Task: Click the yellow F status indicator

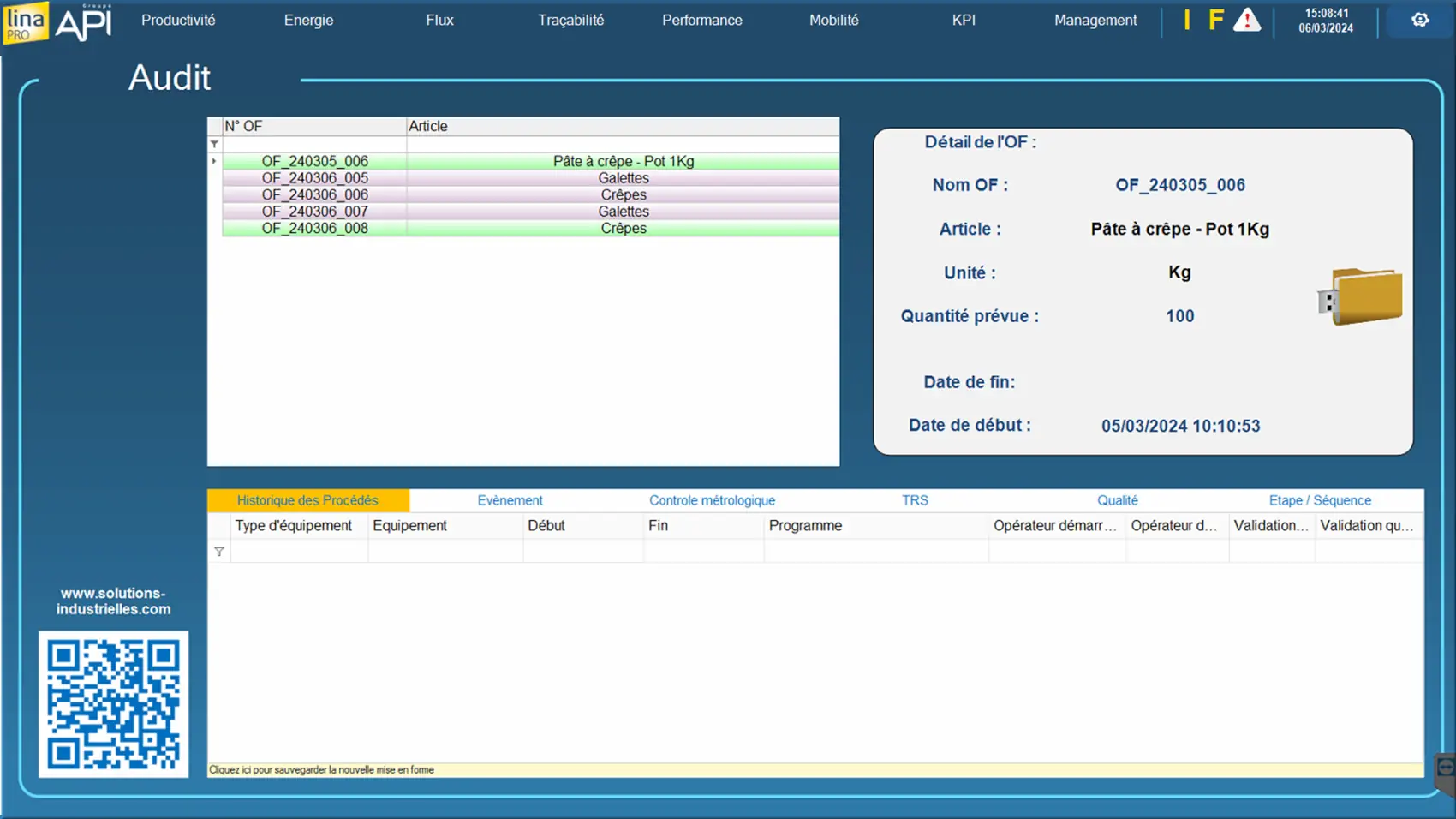Action: tap(1215, 20)
